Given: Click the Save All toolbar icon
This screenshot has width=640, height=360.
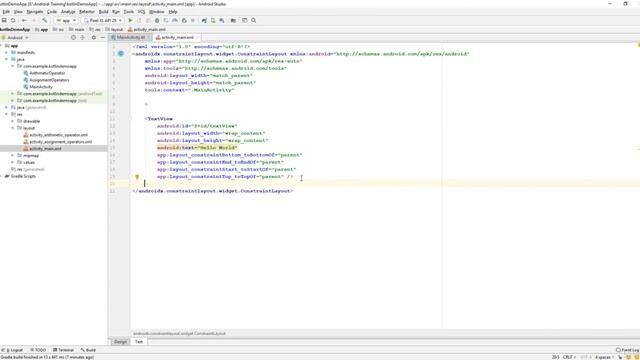Looking at the screenshot, I should click(x=4, y=20).
